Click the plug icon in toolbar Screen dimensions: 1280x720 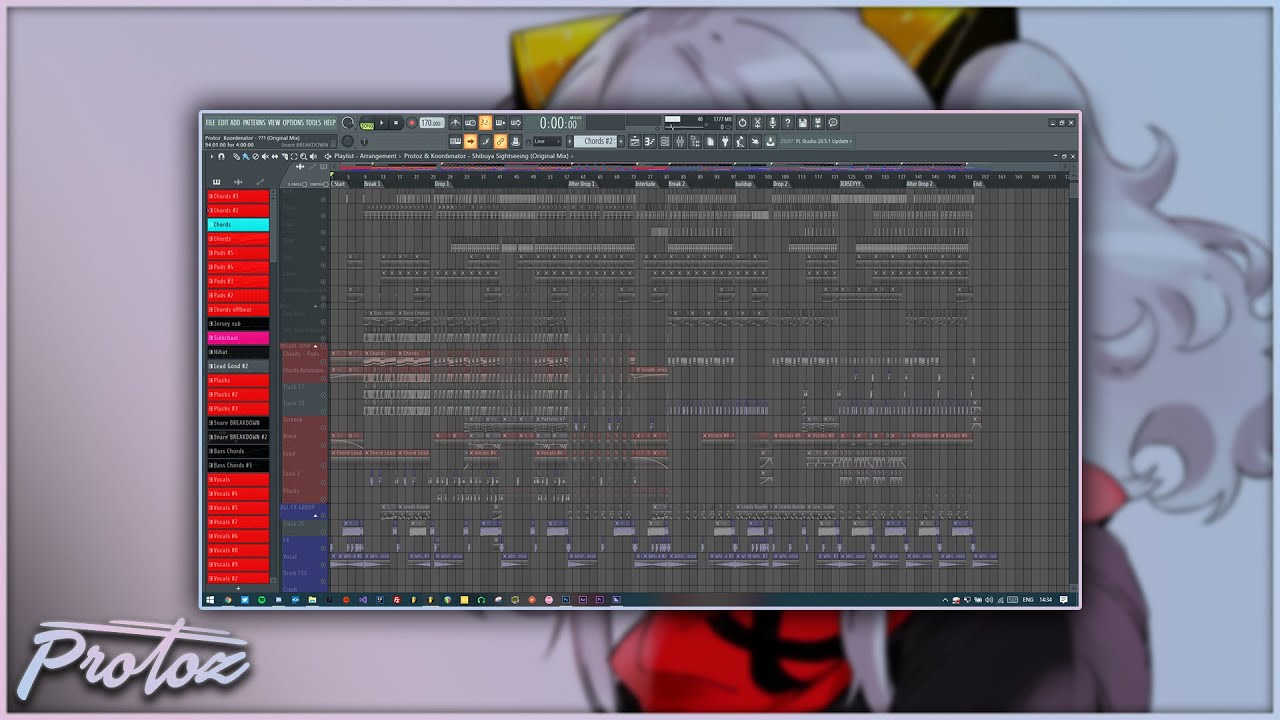click(725, 141)
